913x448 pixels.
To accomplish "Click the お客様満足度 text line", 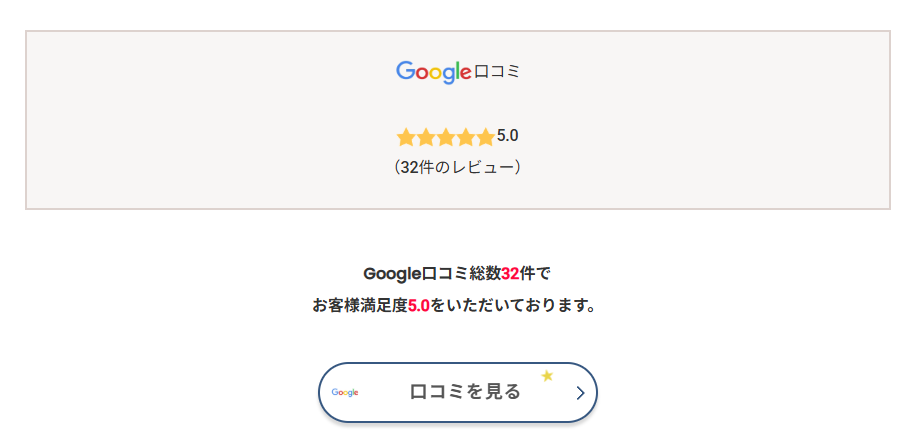I will click(360, 306).
